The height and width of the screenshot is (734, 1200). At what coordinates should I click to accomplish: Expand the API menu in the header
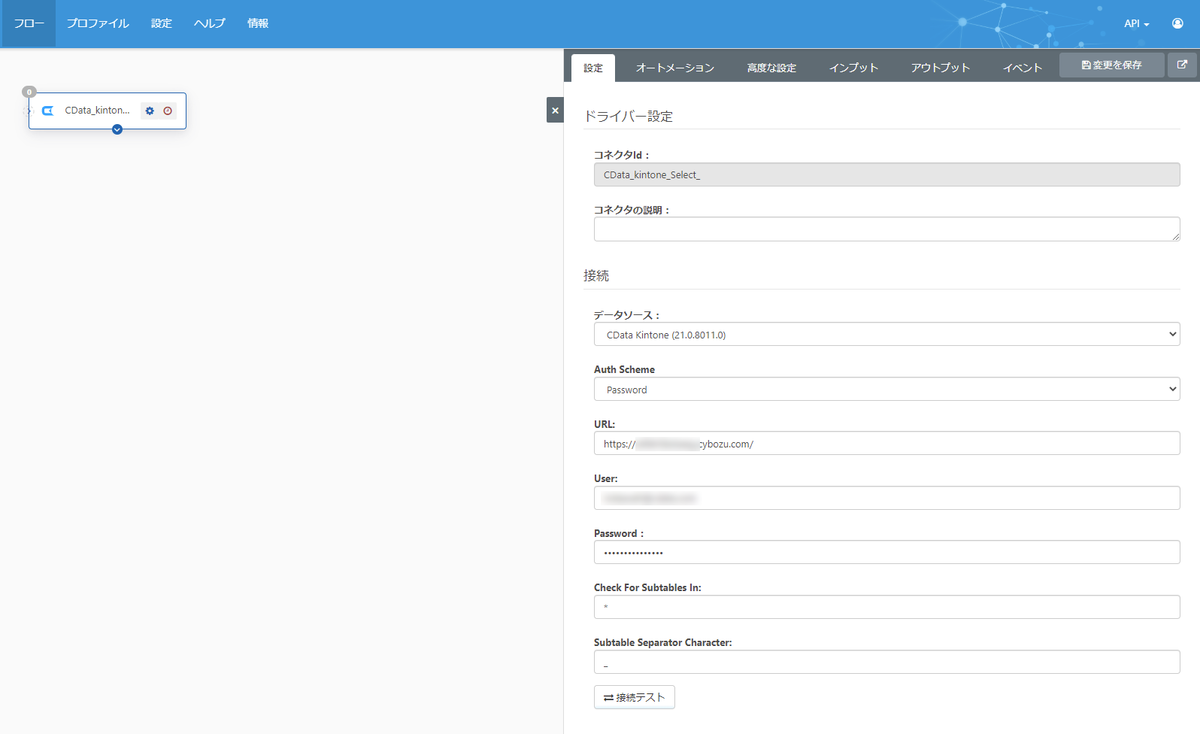(1137, 23)
